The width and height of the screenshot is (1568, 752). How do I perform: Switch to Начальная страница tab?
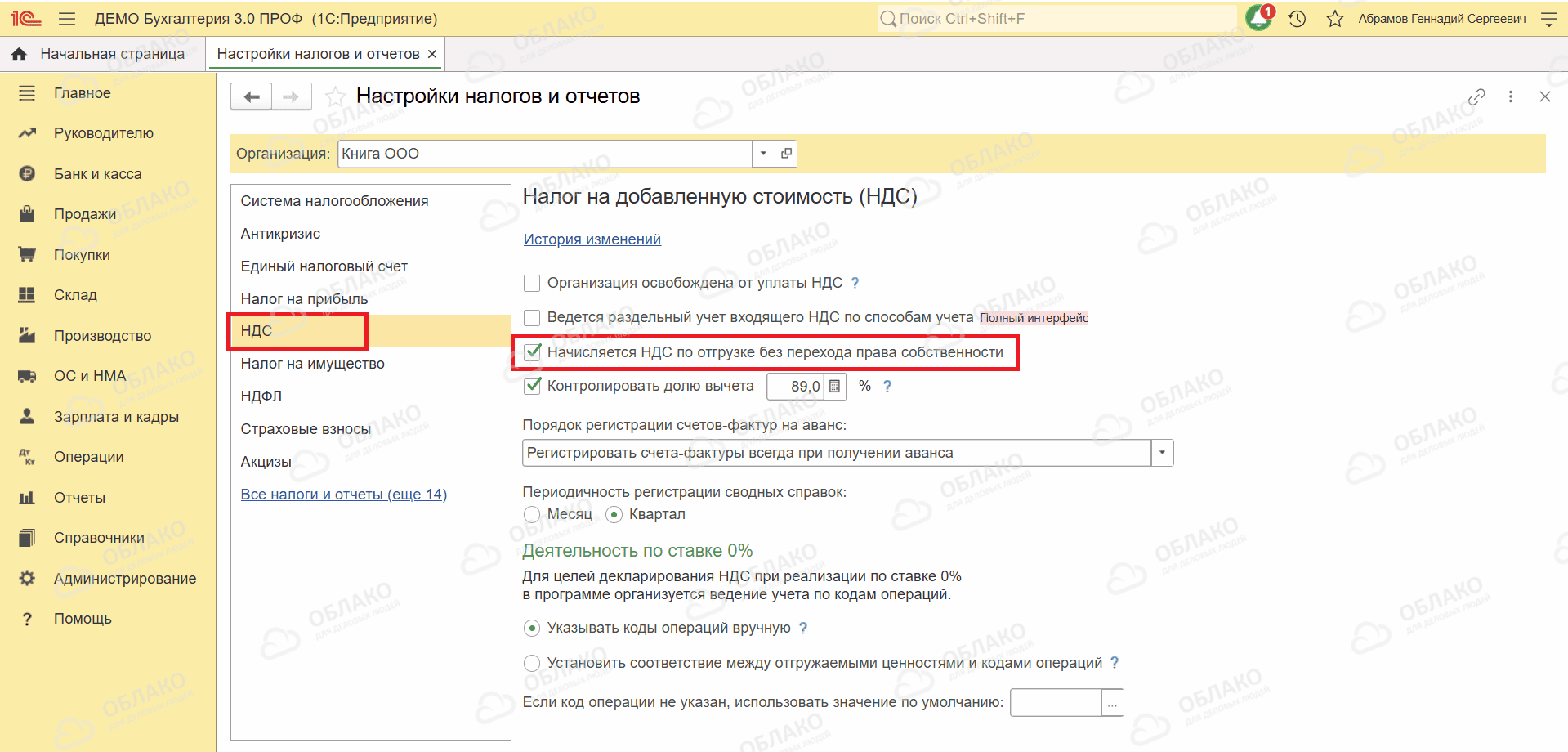point(103,54)
